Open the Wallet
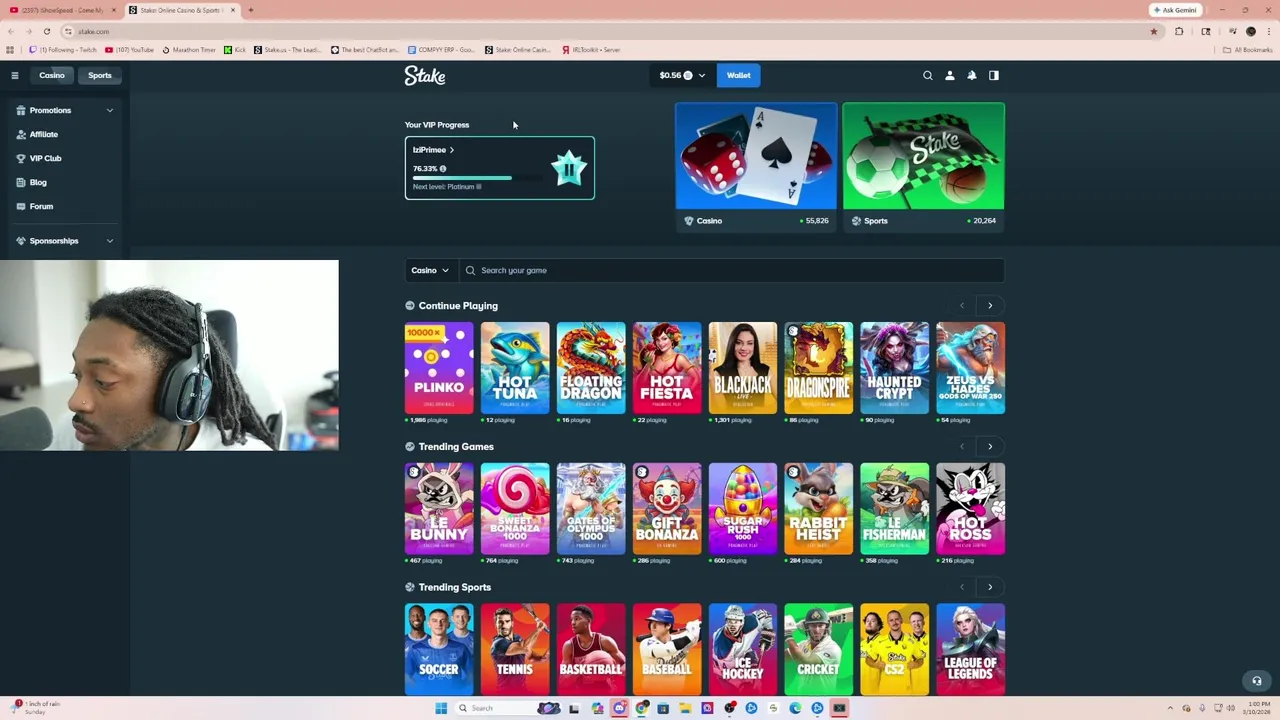 (738, 75)
